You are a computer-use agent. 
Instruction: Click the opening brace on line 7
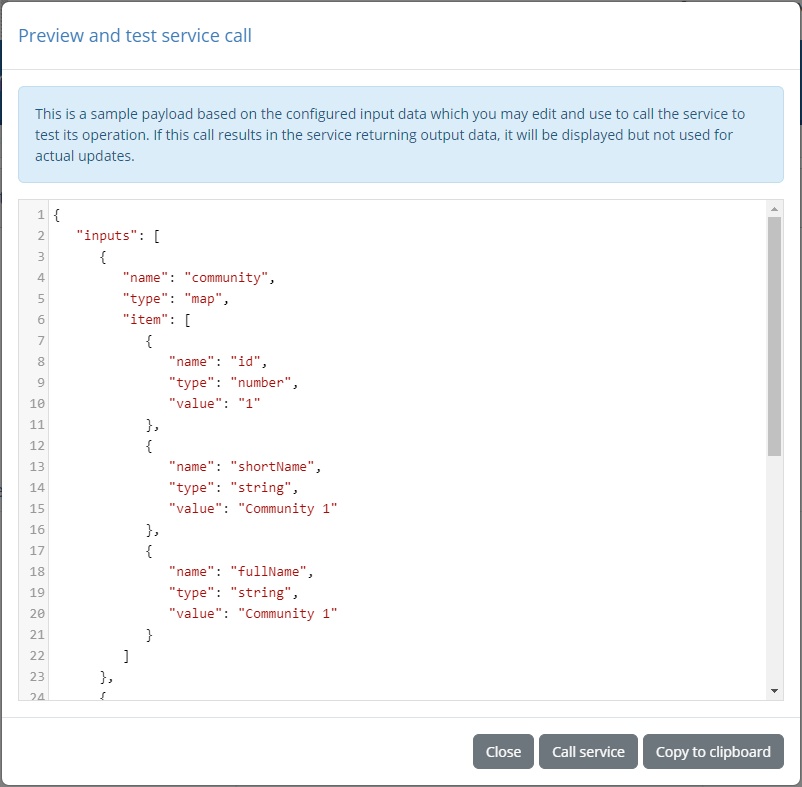(x=149, y=341)
